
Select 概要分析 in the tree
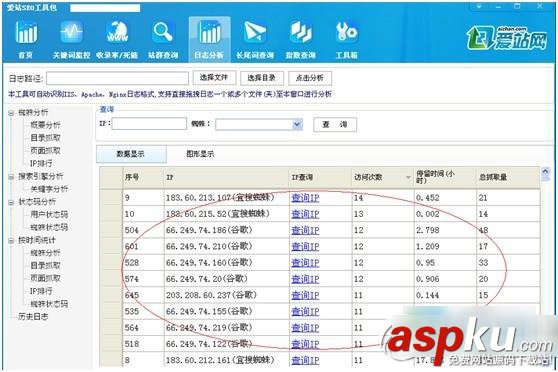[45, 125]
